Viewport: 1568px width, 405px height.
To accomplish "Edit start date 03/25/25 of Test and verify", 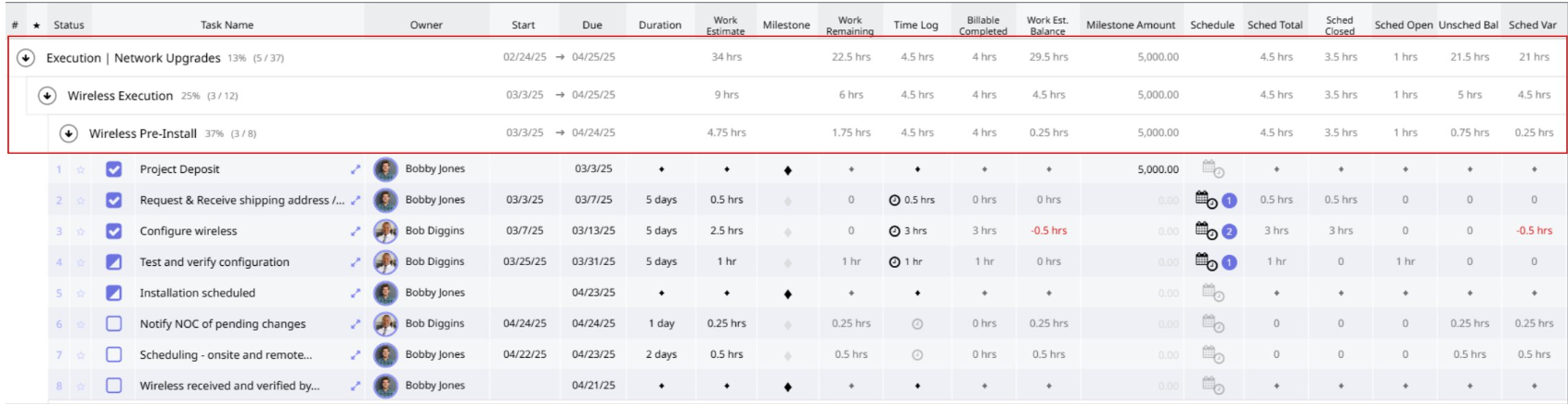I will point(525,262).
